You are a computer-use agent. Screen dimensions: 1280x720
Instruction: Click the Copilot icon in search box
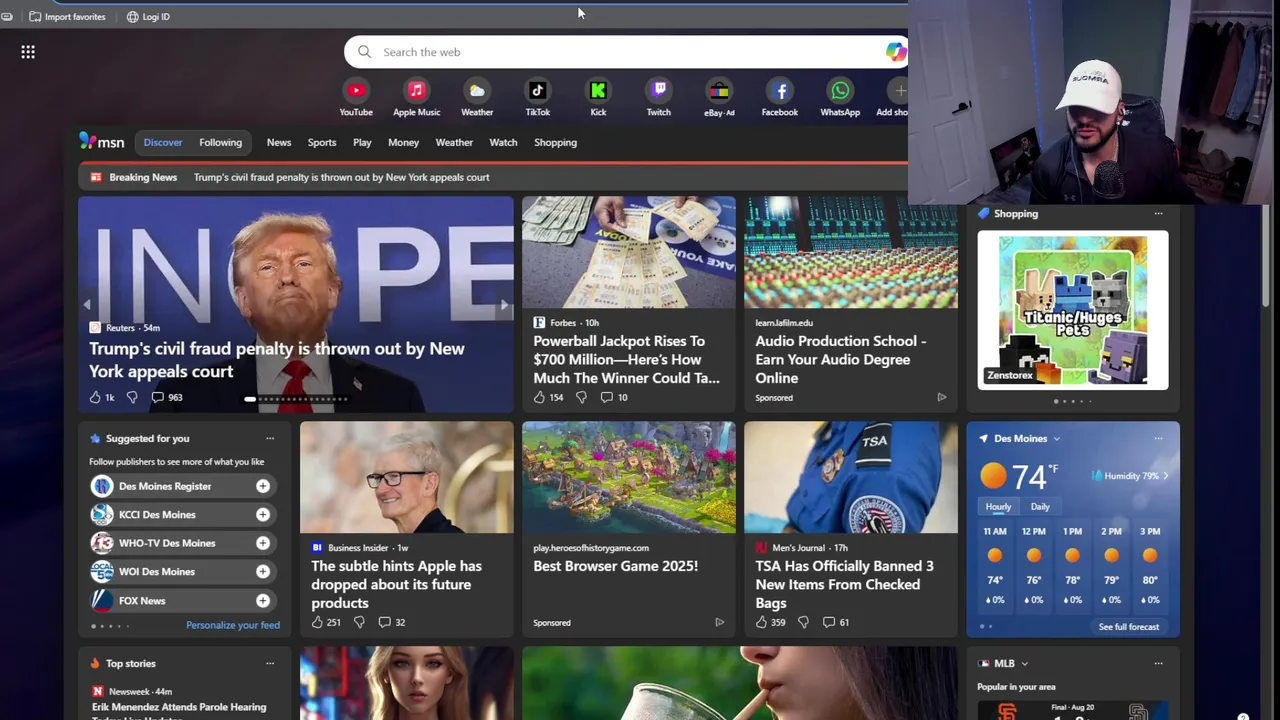tap(895, 52)
